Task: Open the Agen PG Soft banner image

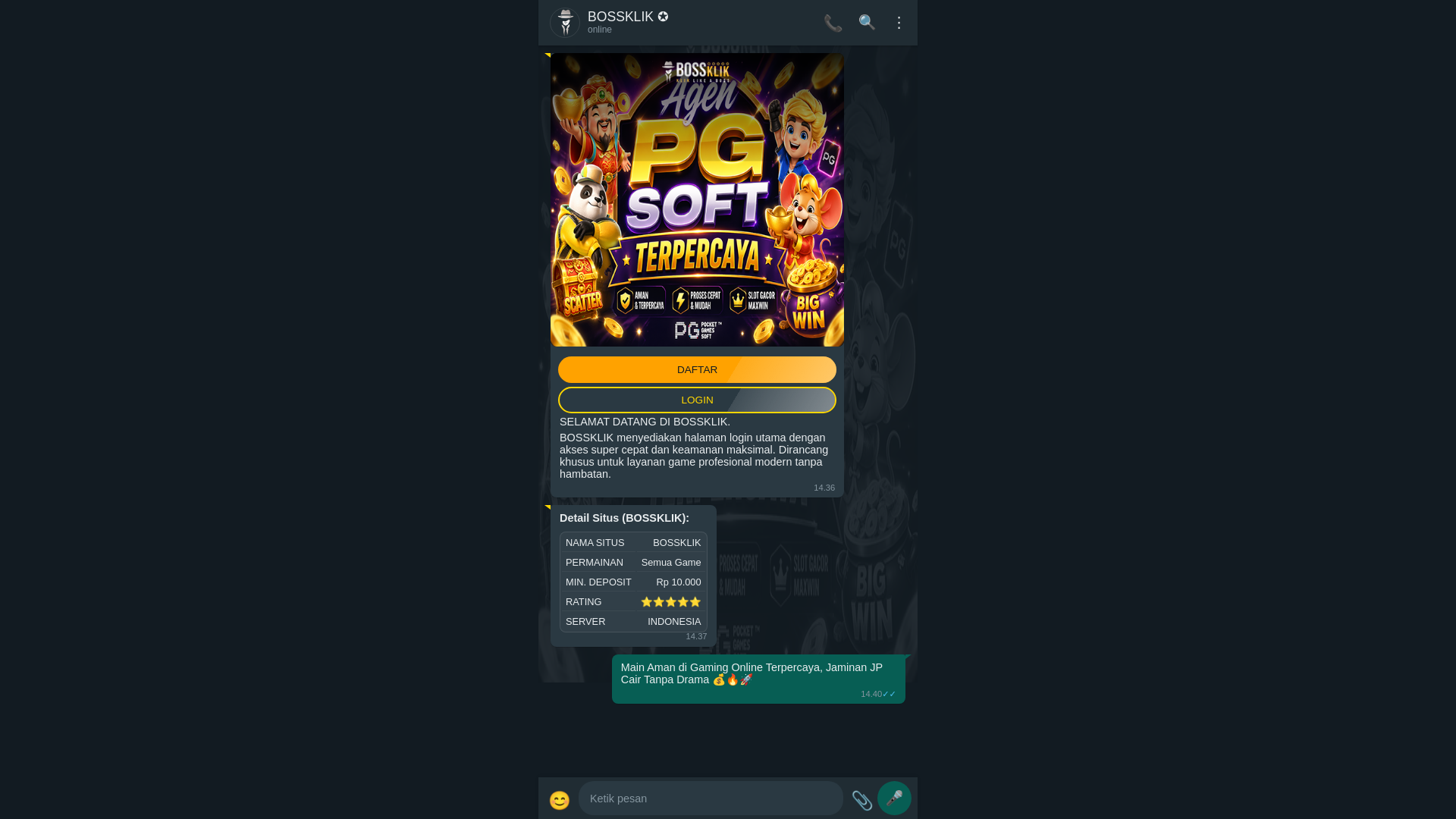Action: pyautogui.click(x=697, y=199)
